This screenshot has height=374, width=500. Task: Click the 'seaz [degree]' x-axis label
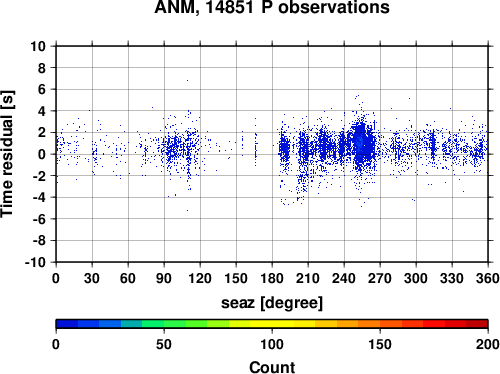point(272,303)
